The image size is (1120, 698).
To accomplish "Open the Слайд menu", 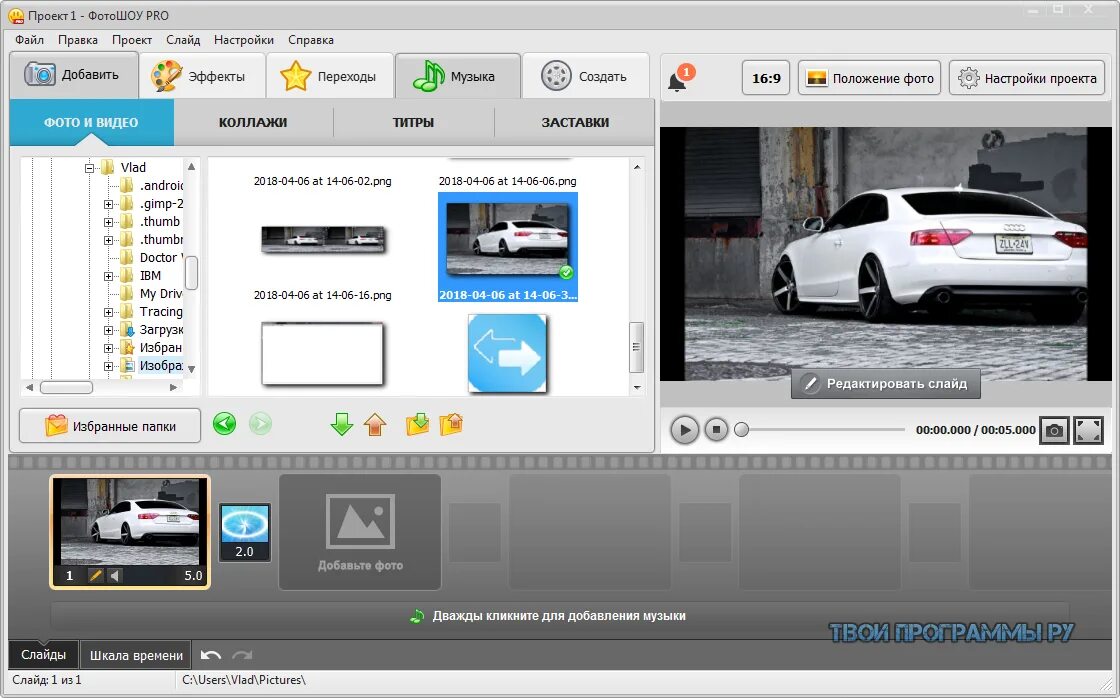I will [183, 40].
